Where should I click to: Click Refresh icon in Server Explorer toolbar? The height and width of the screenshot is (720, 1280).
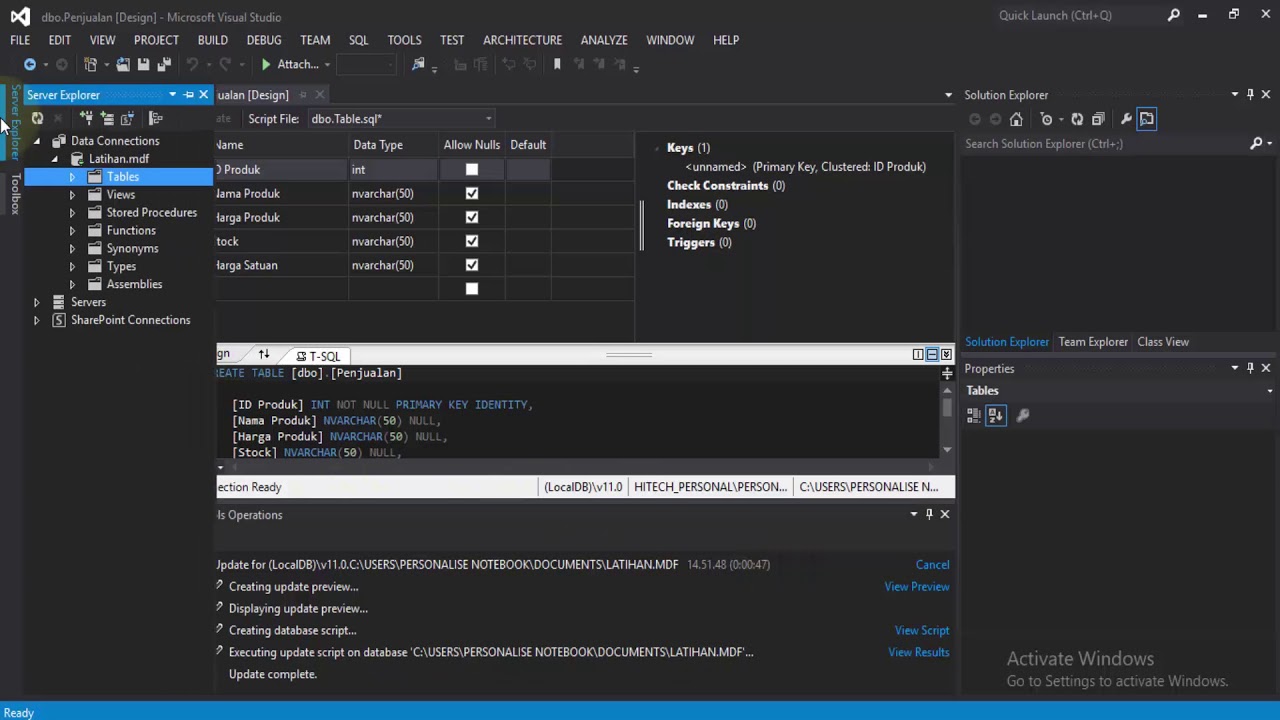[37, 118]
